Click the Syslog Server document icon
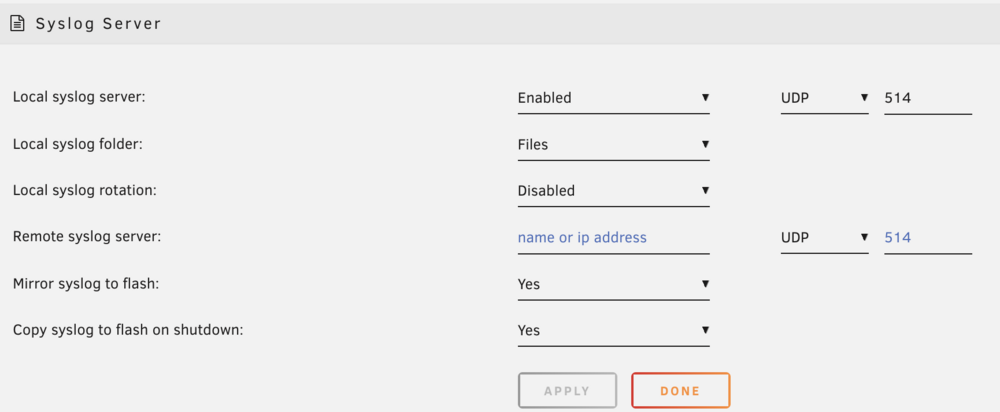This screenshot has height=412, width=1000. point(17,24)
